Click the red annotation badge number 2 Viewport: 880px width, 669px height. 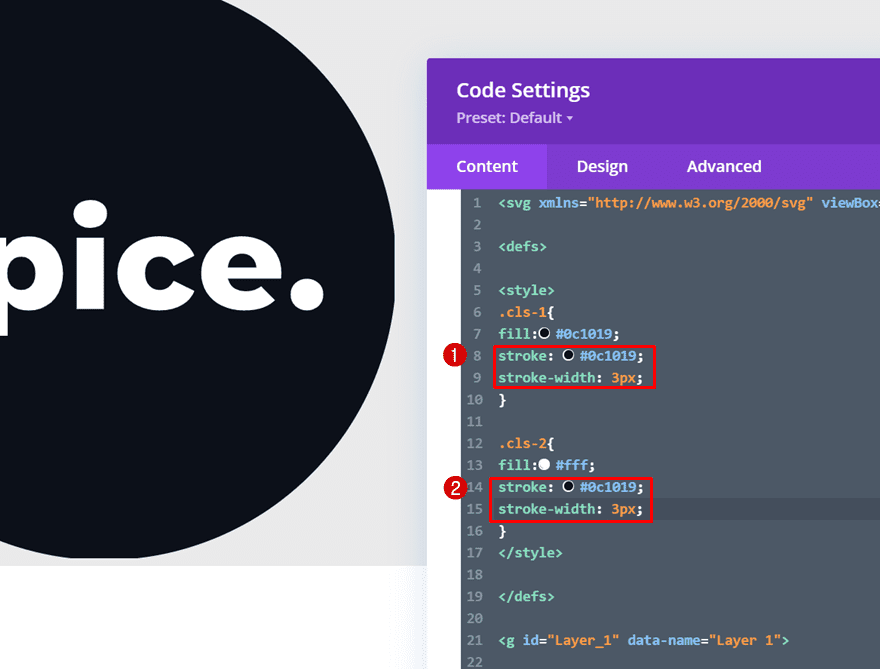tap(455, 487)
